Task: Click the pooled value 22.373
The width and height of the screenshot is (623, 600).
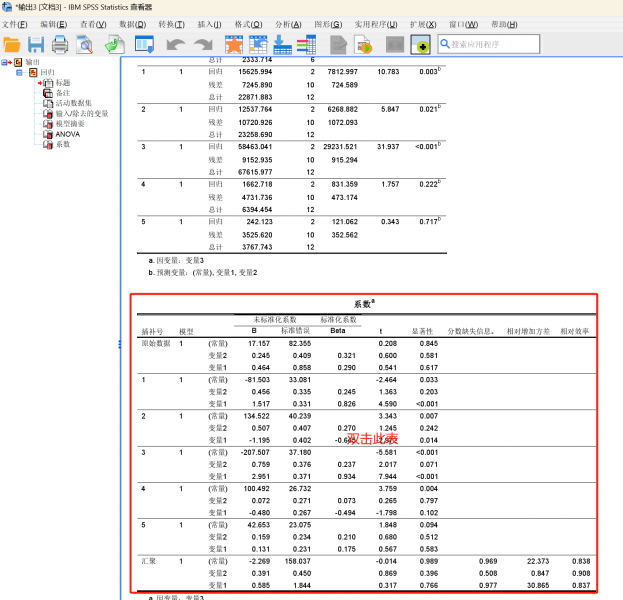Action: (x=538, y=561)
